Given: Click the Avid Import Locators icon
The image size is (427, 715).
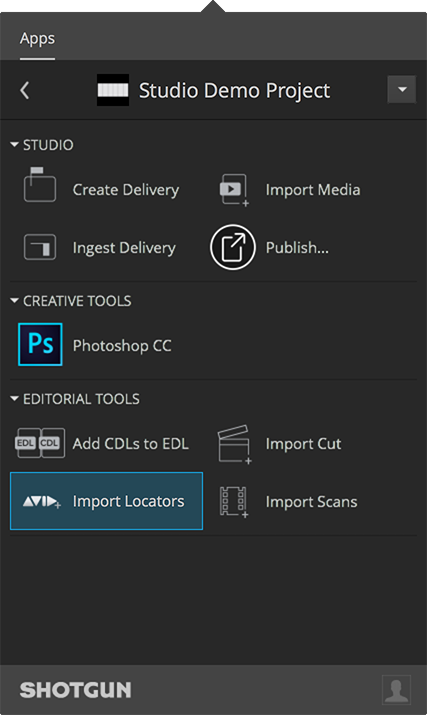Looking at the screenshot, I should click(42, 502).
